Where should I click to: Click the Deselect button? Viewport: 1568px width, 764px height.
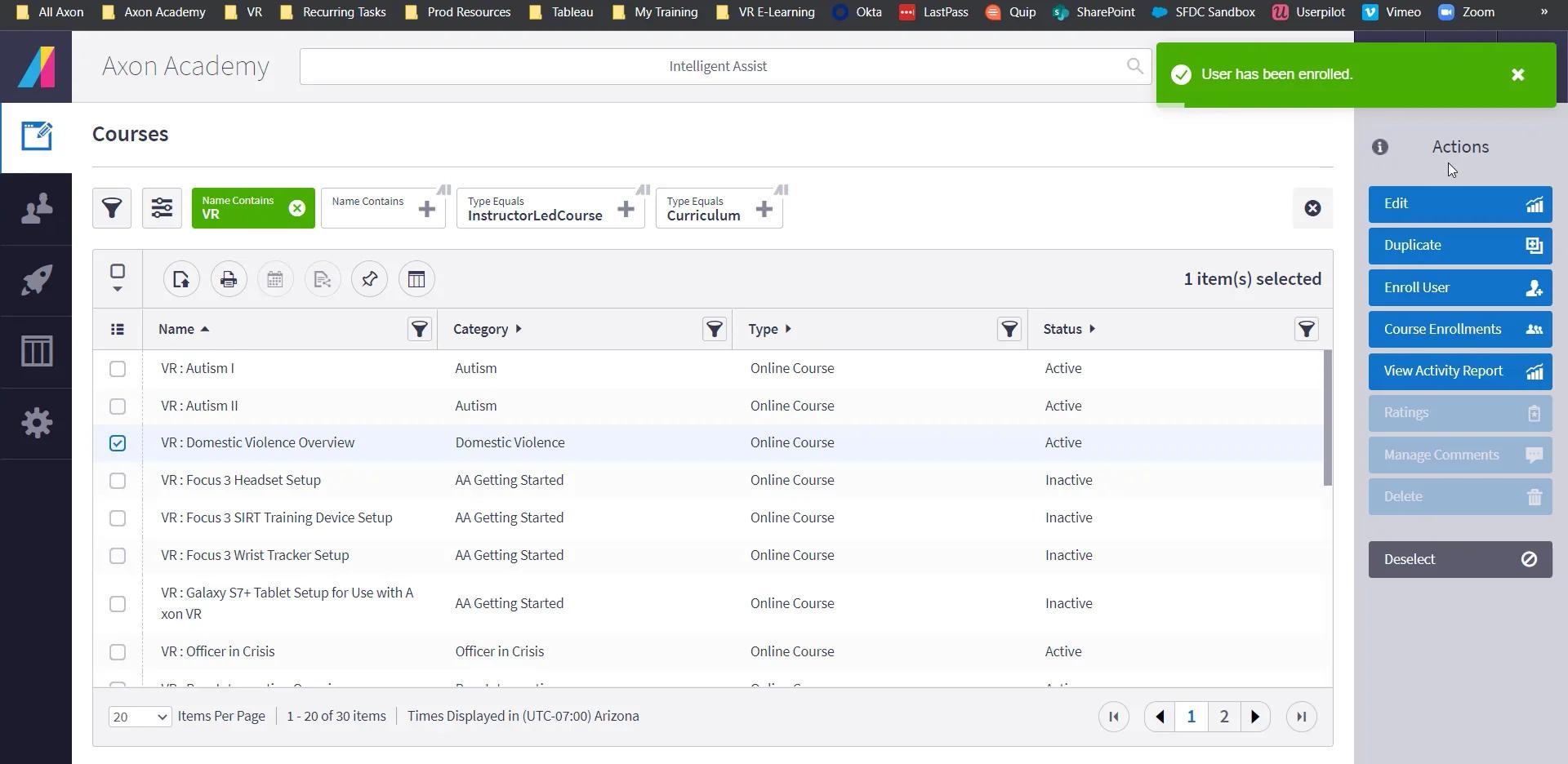(1460, 560)
